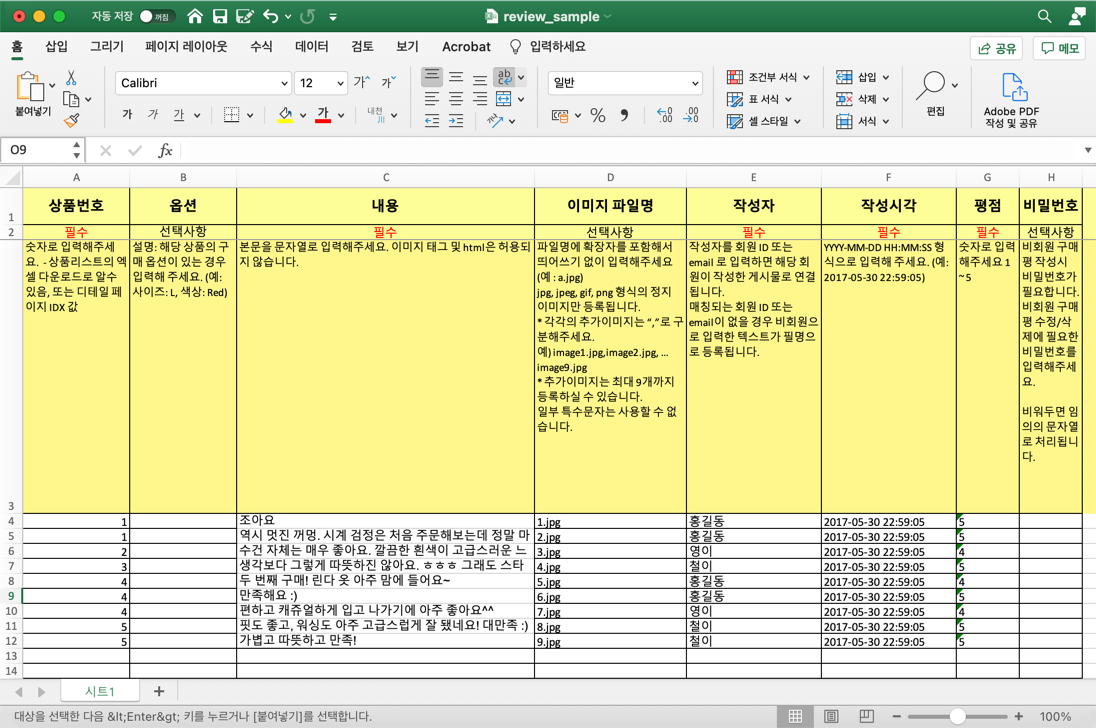Apply red font color 가
Image resolution: width=1096 pixels, height=728 pixels.
pyautogui.click(x=323, y=115)
